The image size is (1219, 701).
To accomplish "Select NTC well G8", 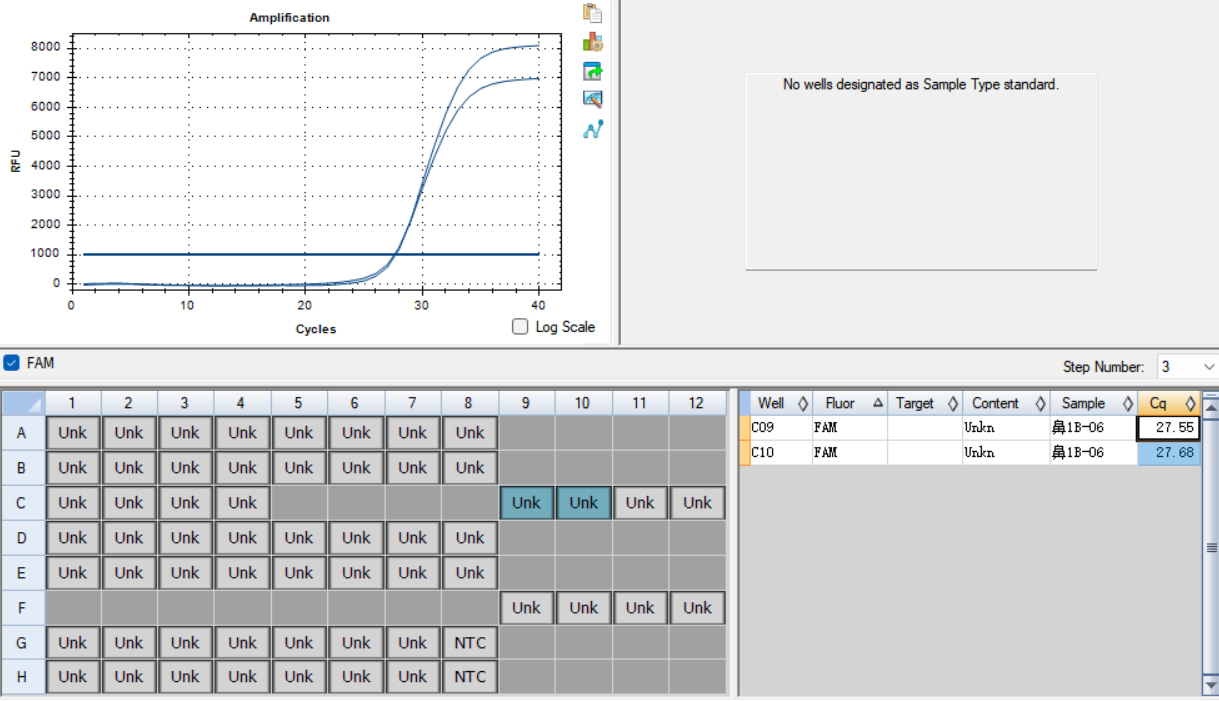I will pos(470,643).
